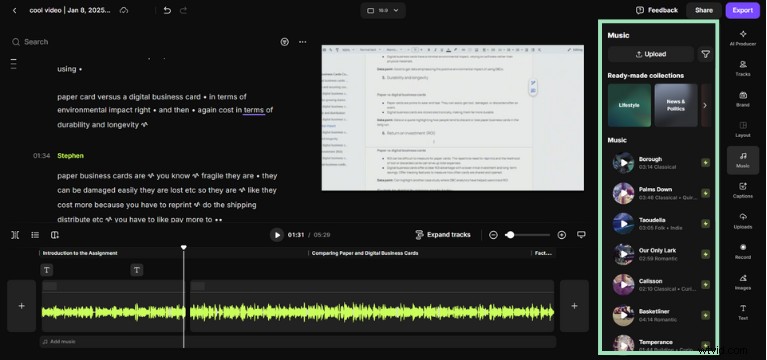Show more ready-made collections with chevron

705,105
